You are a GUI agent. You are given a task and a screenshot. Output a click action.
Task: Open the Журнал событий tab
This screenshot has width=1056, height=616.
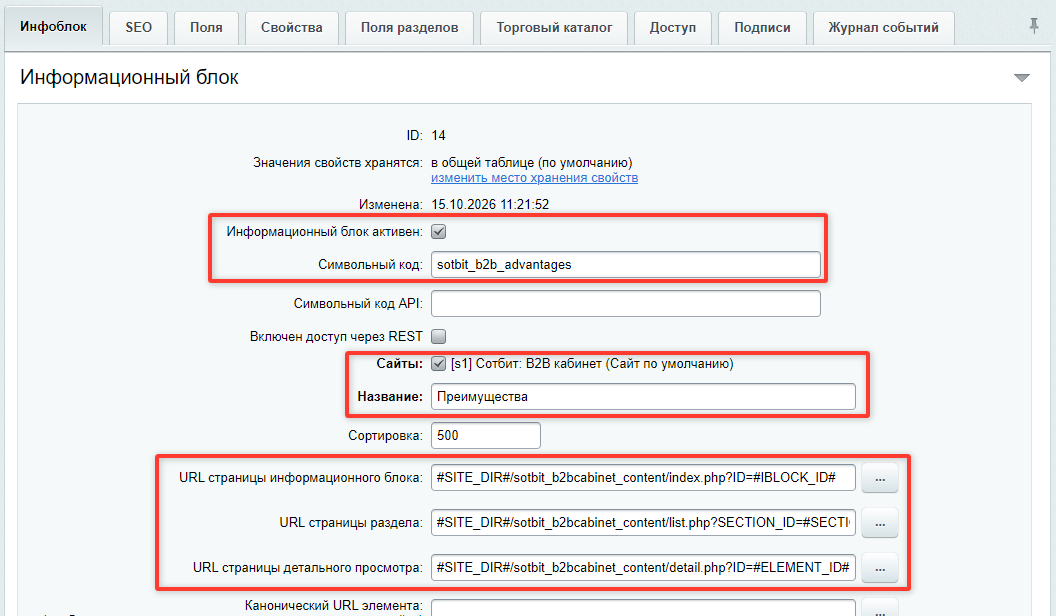pyautogui.click(x=884, y=28)
